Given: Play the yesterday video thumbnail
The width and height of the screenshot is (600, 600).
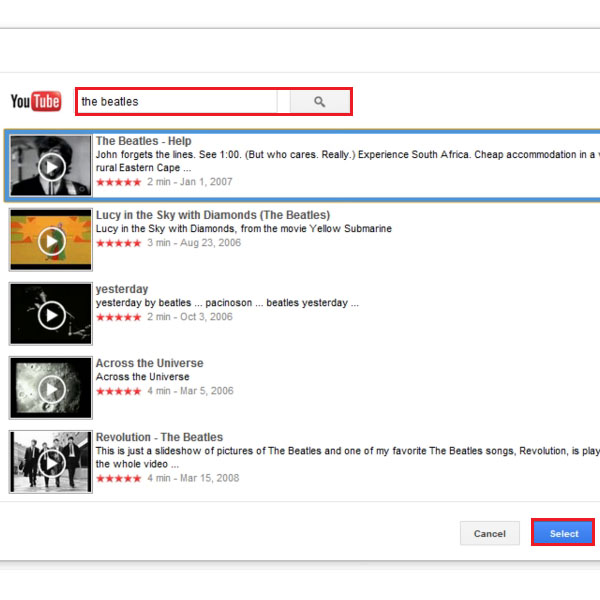Looking at the screenshot, I should (51, 314).
